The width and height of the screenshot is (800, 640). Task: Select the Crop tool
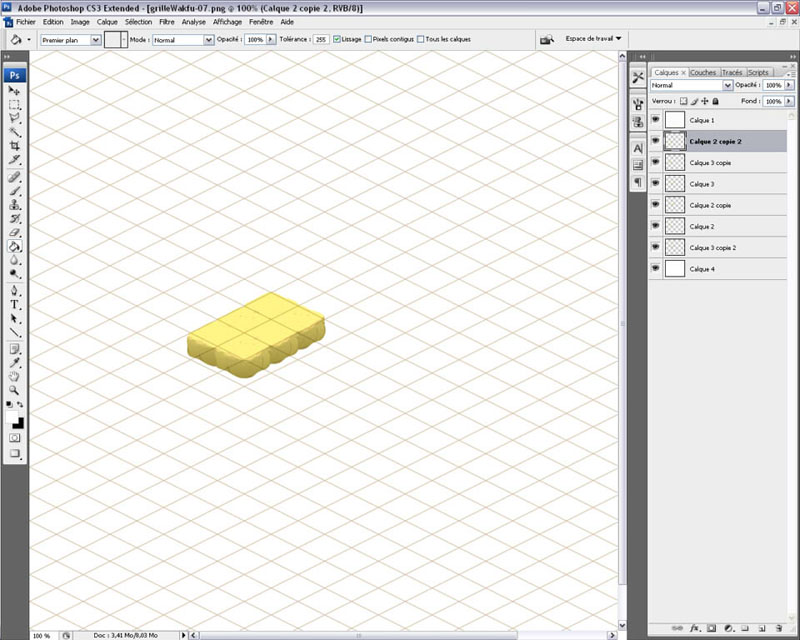click(x=14, y=146)
